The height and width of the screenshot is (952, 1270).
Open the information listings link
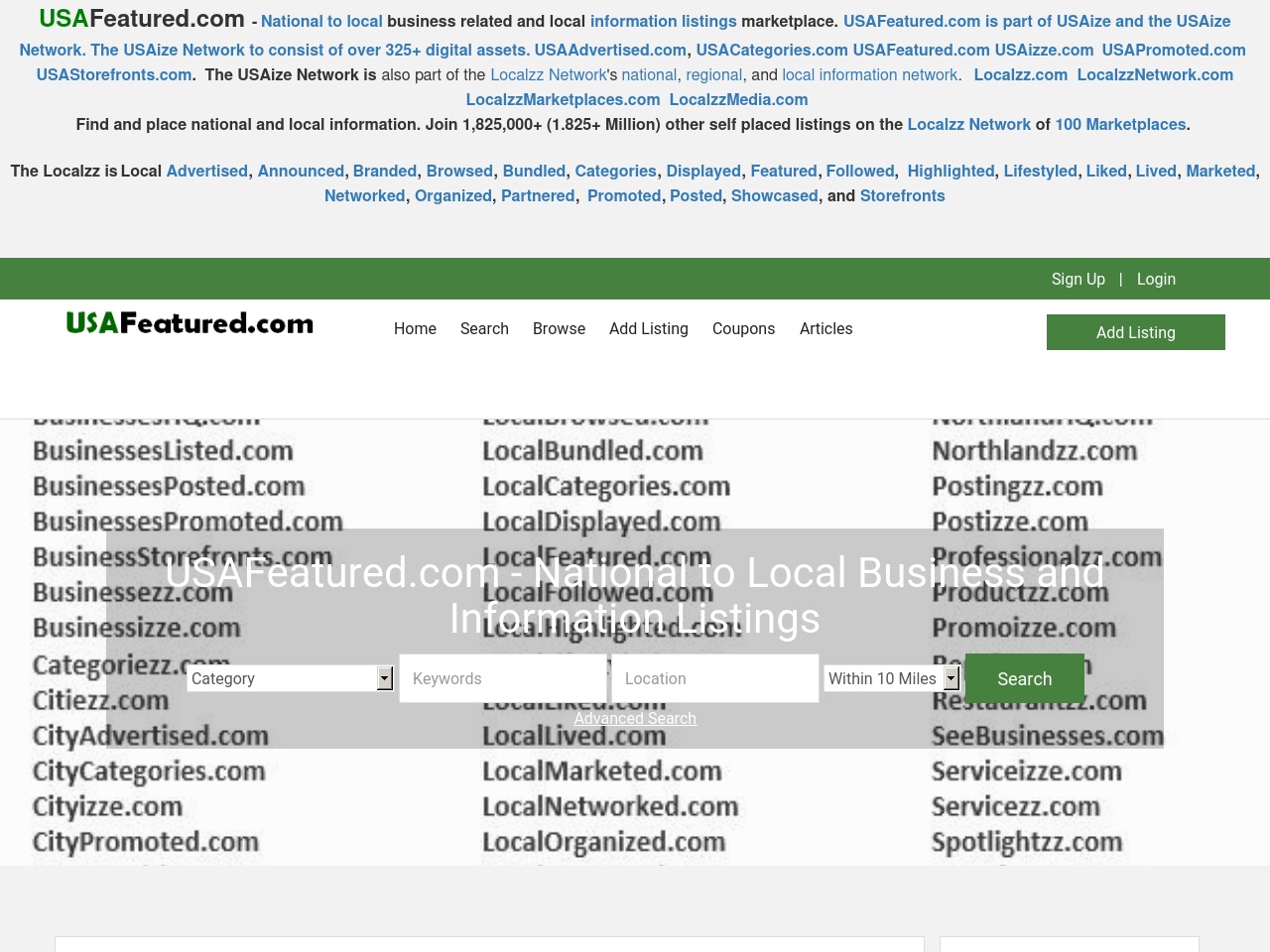[664, 21]
